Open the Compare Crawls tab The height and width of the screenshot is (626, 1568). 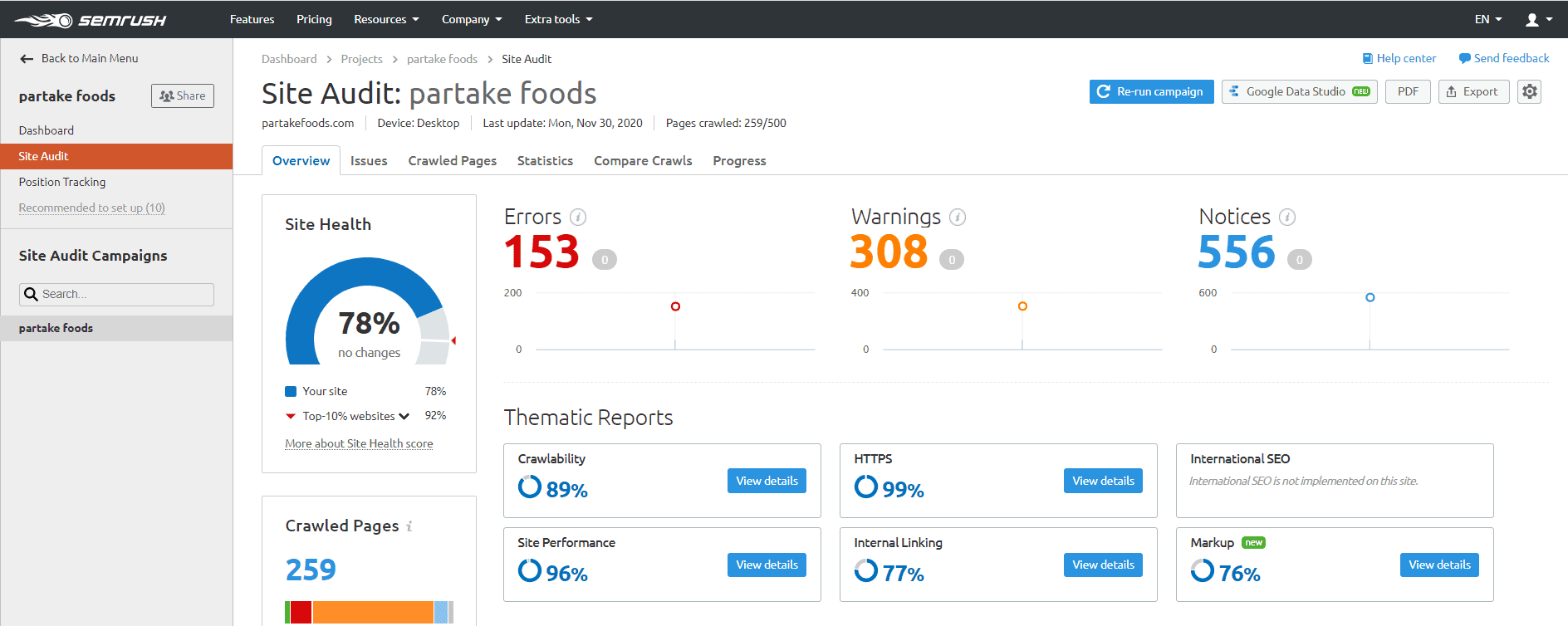click(x=643, y=161)
